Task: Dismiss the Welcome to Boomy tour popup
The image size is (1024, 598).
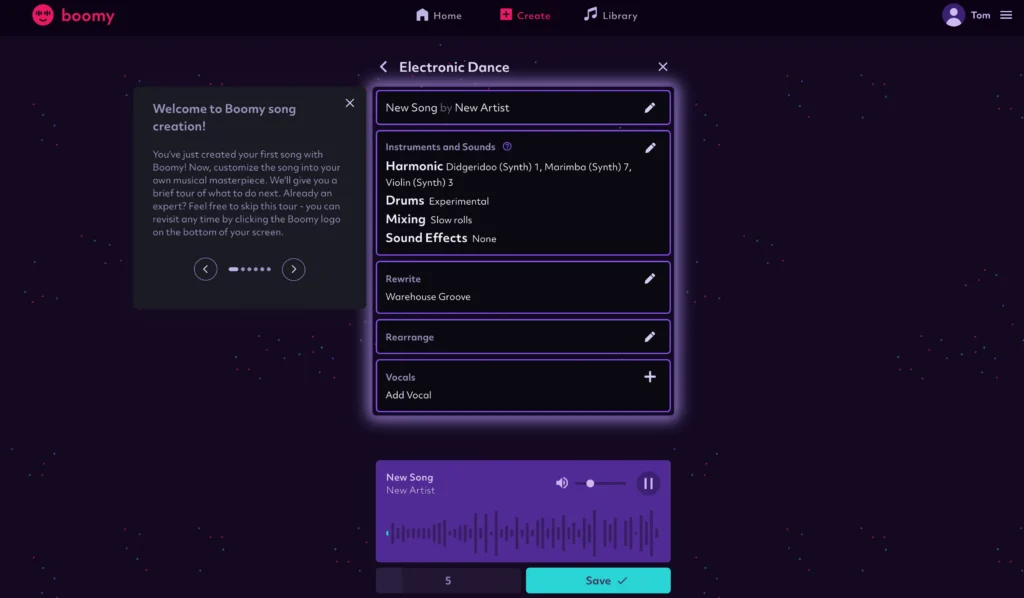Action: pyautogui.click(x=349, y=103)
